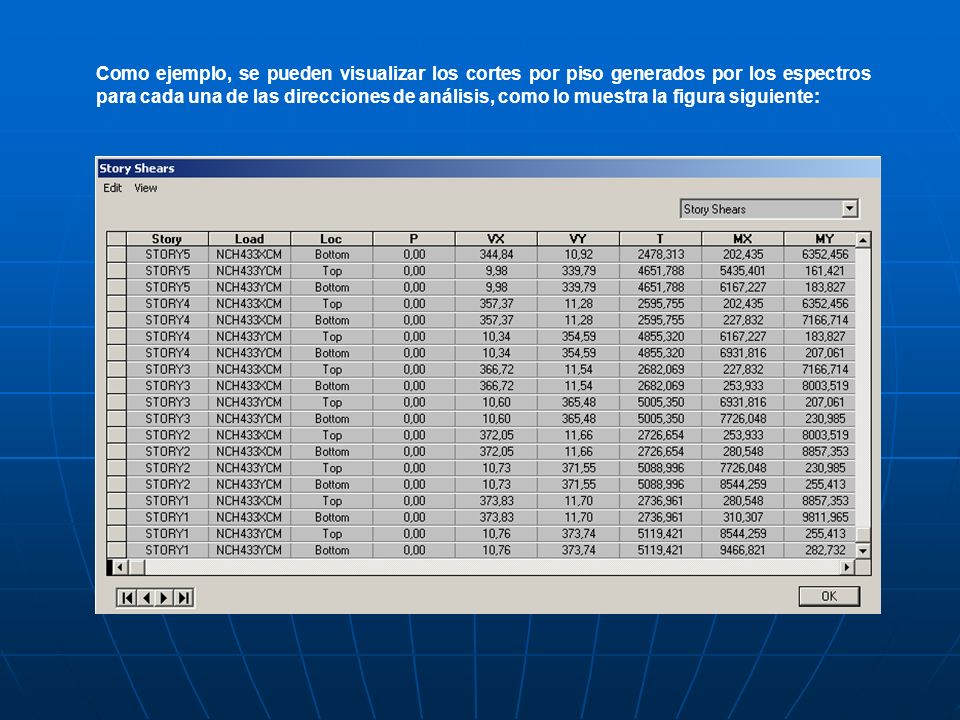Click the horizontal scrollbar left arrow
This screenshot has height=720, width=960.
[120, 567]
